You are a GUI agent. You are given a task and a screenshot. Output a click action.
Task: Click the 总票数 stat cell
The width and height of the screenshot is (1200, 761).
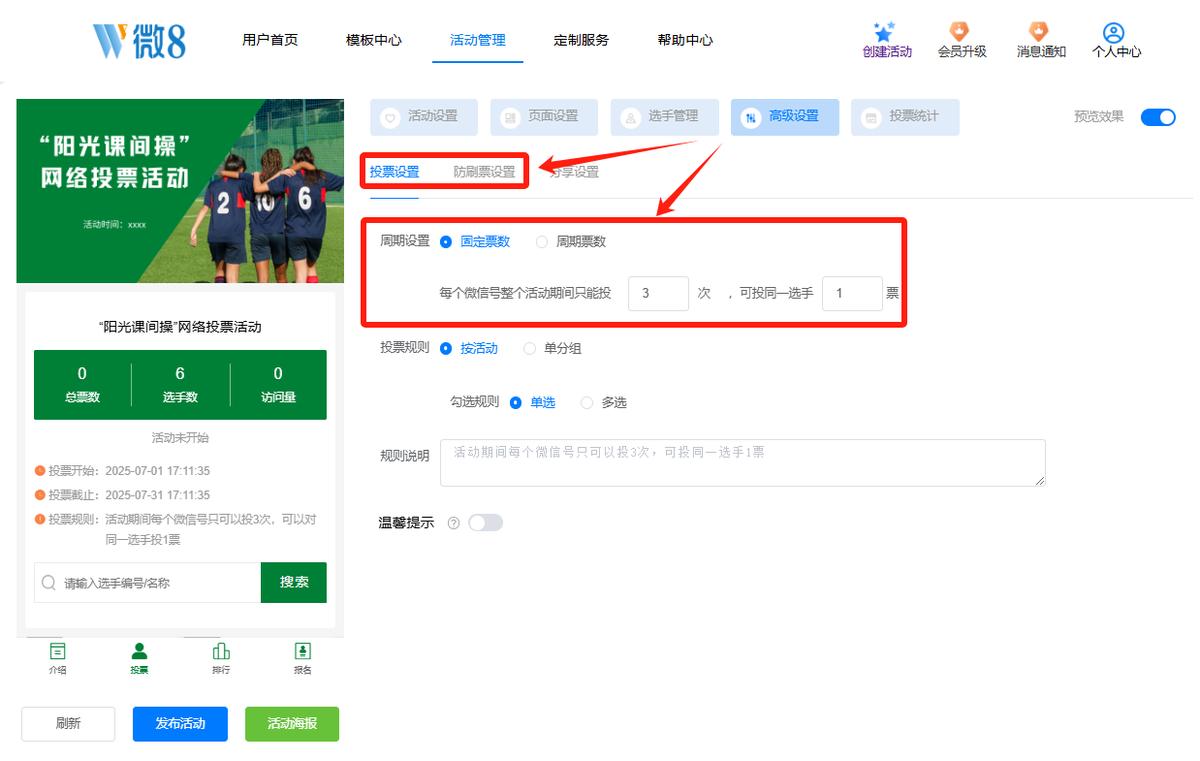click(x=82, y=384)
